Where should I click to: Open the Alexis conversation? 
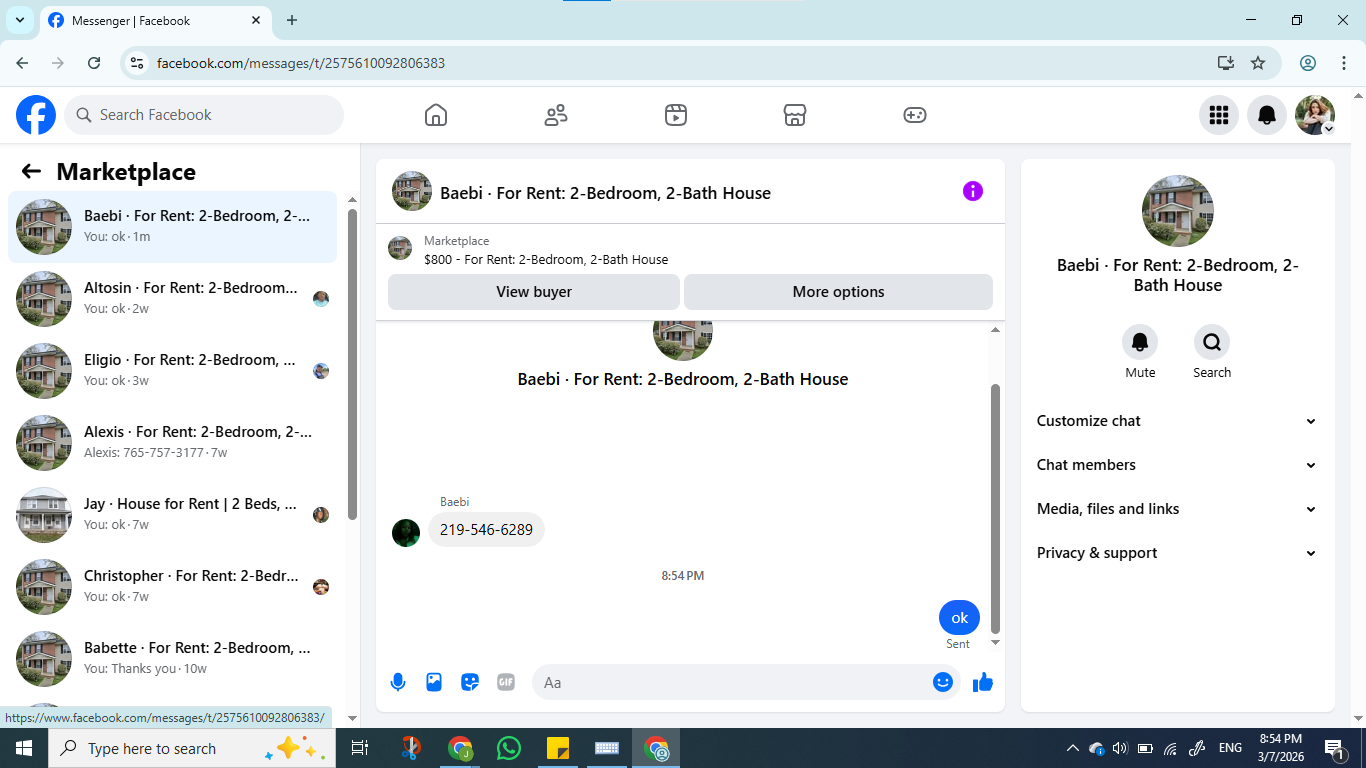pyautogui.click(x=173, y=443)
